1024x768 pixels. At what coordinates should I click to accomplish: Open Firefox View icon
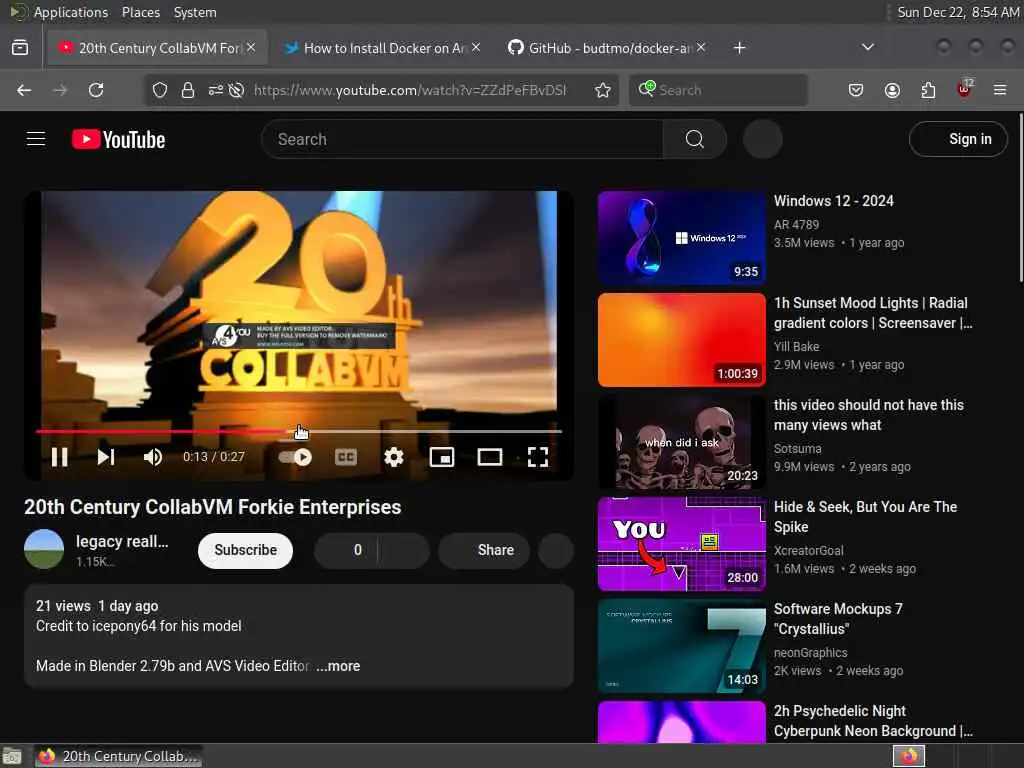tap(20, 48)
